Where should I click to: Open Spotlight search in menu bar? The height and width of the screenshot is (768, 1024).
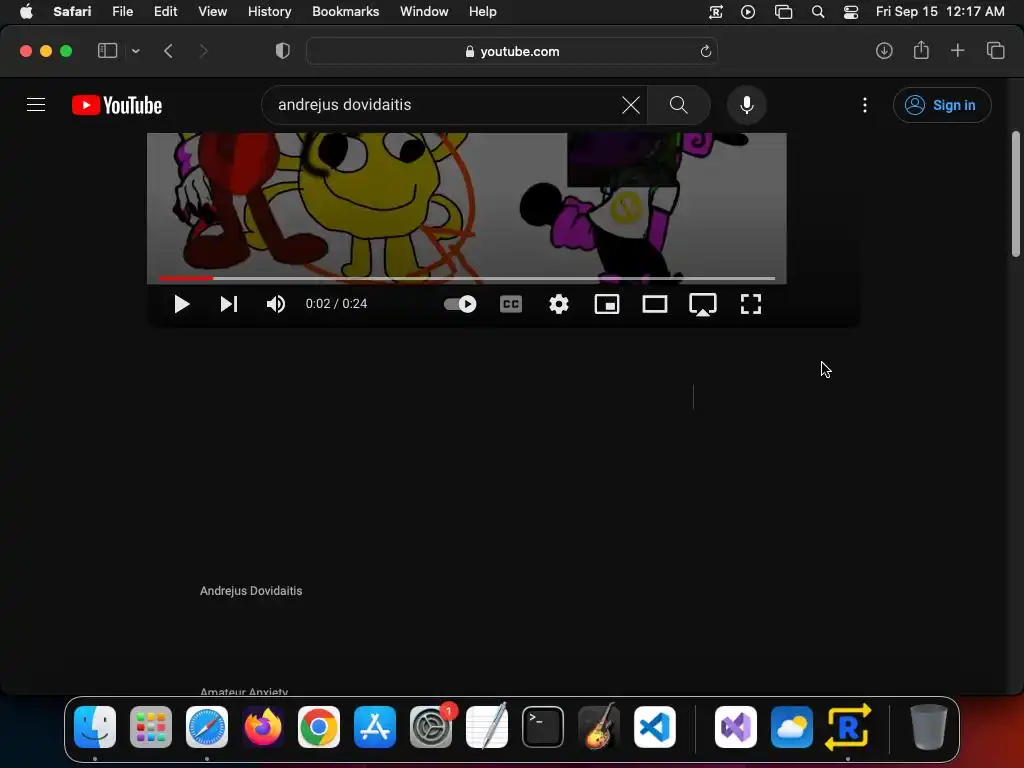click(818, 12)
